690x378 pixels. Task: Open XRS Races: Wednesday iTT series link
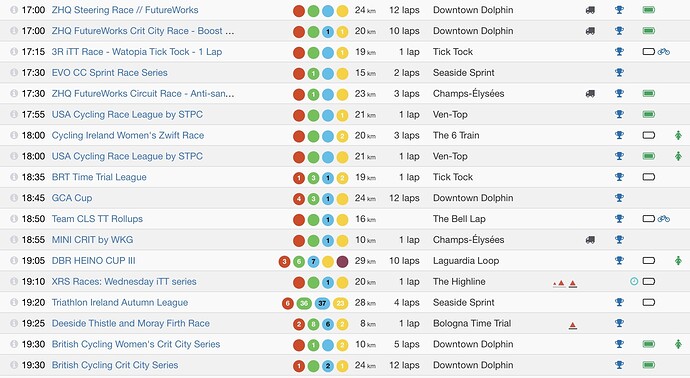pyautogui.click(x=124, y=282)
